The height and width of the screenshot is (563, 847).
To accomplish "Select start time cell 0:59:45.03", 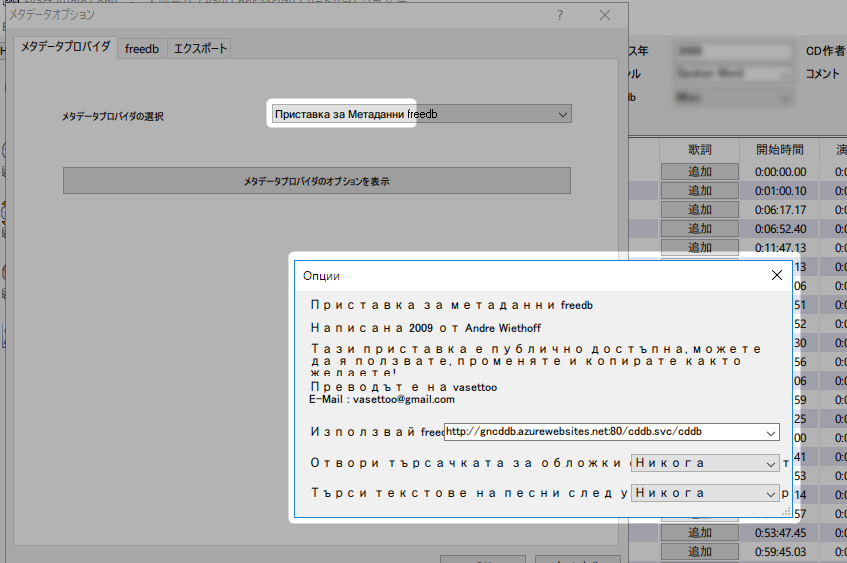I will point(780,552).
